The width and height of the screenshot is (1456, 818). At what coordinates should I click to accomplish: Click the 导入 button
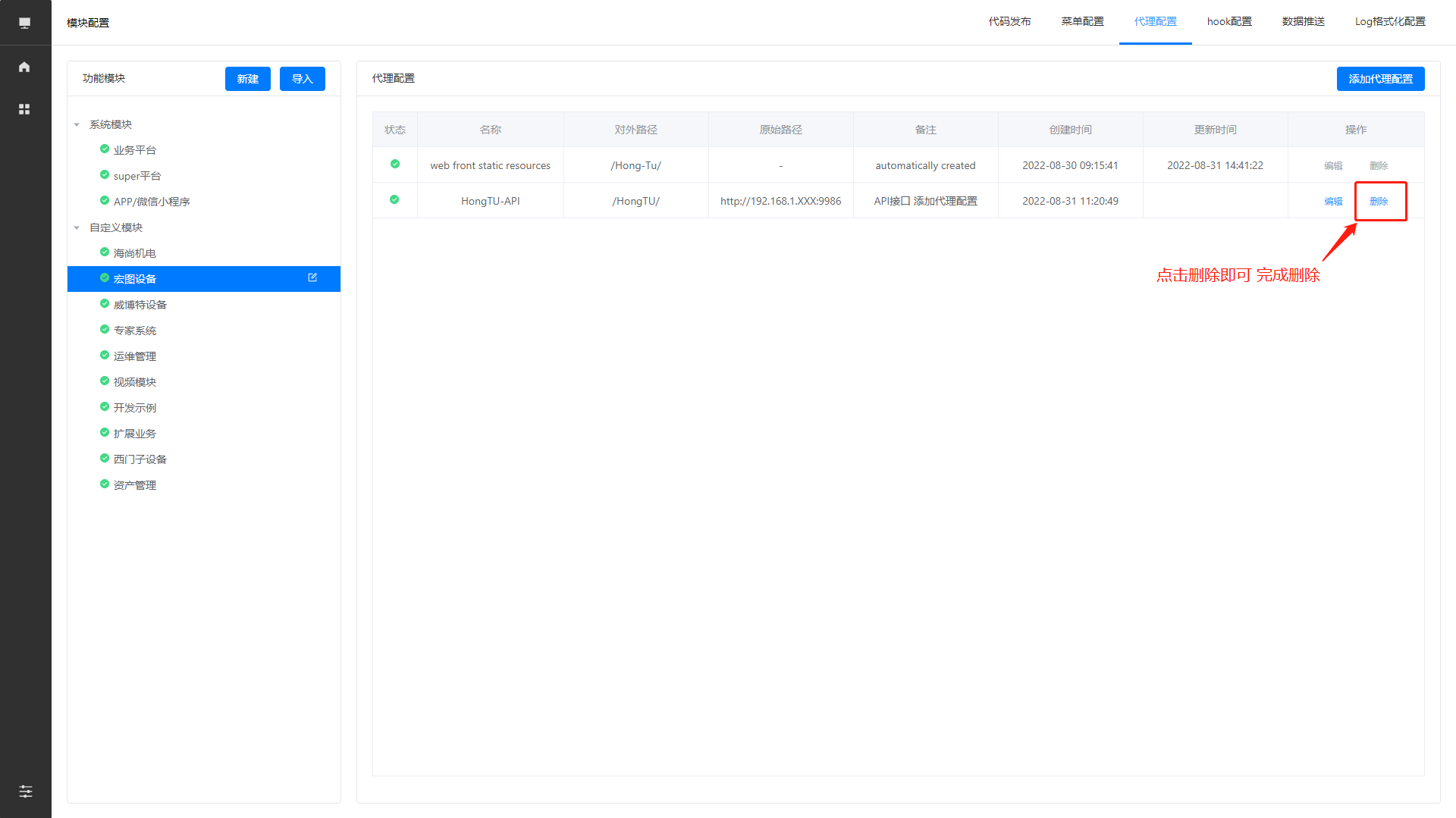pos(302,79)
